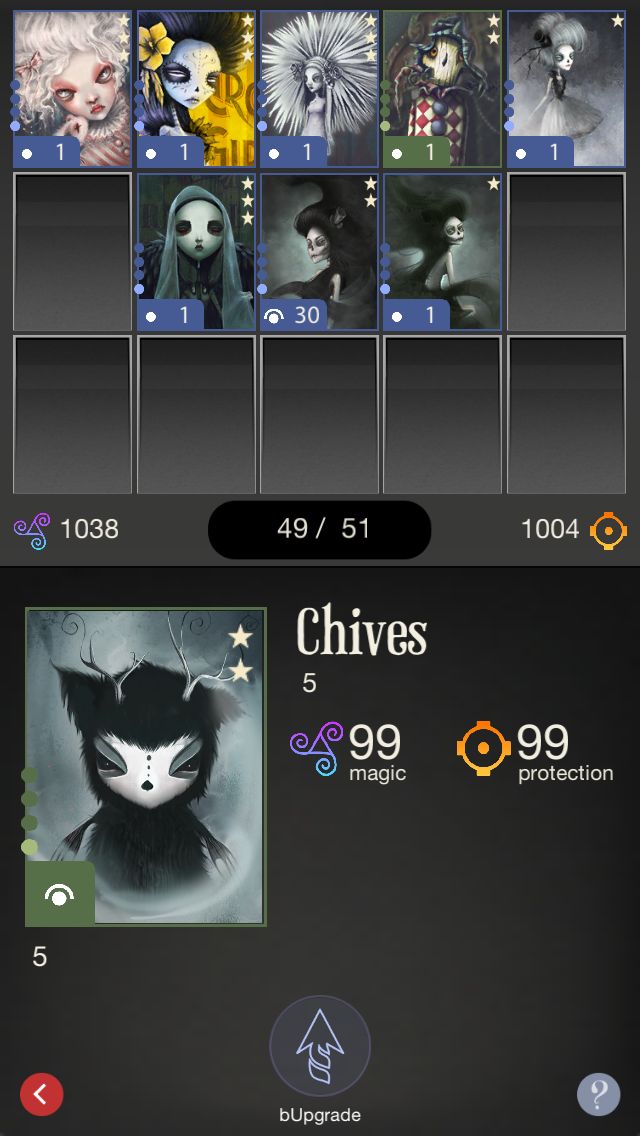Image resolution: width=640 pixels, height=1136 pixels.
Task: Tap the eye 30 badge on dark-haired card
Action: (294, 315)
